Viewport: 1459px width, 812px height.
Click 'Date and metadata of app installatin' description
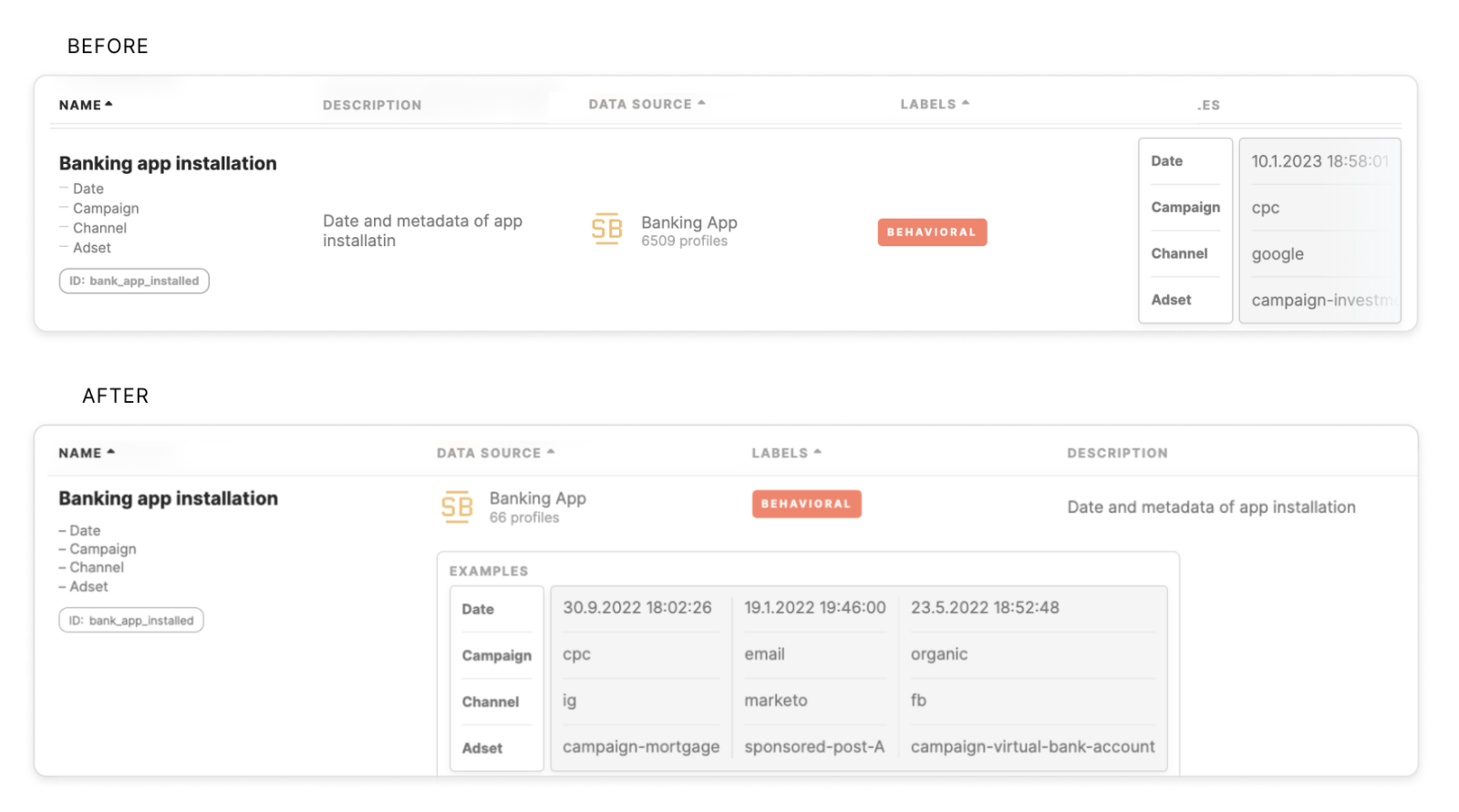pos(422,231)
